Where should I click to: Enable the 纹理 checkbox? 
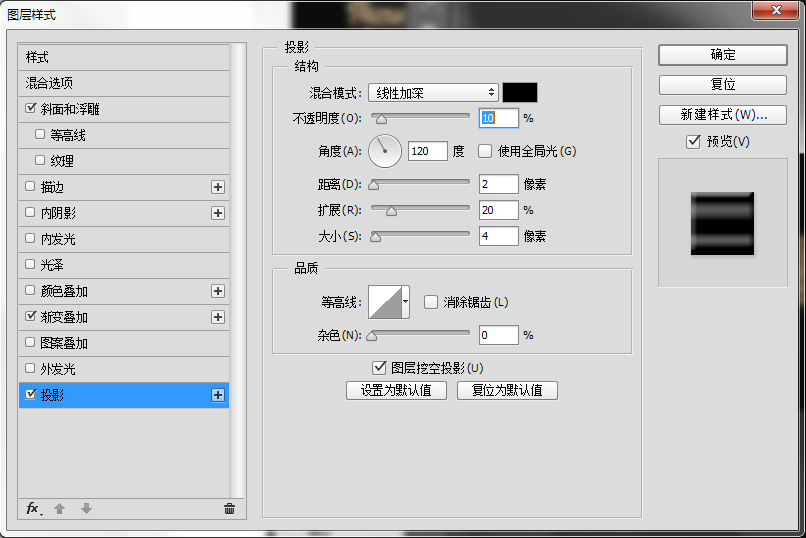40,160
